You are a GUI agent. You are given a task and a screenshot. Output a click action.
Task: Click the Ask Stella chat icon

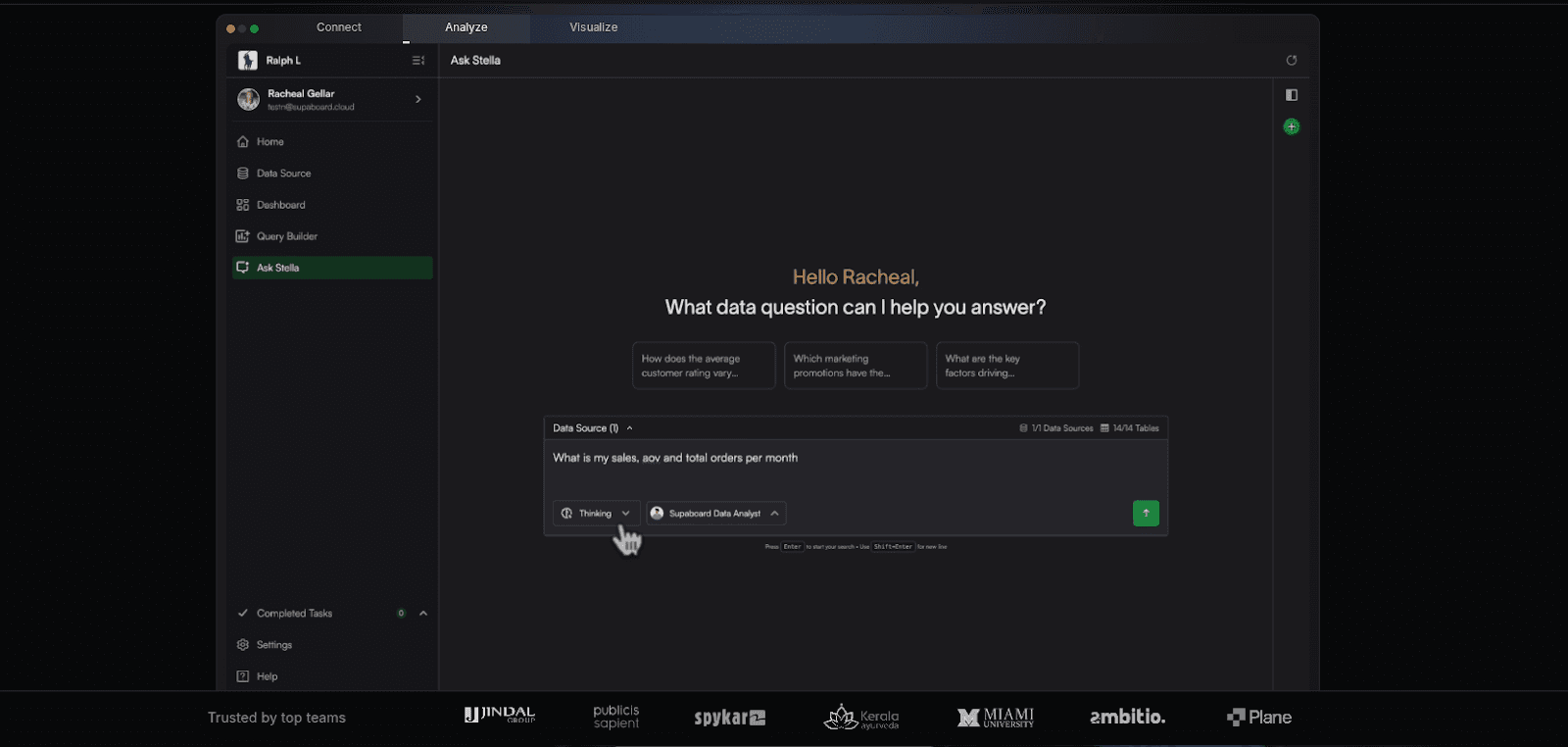click(x=243, y=268)
